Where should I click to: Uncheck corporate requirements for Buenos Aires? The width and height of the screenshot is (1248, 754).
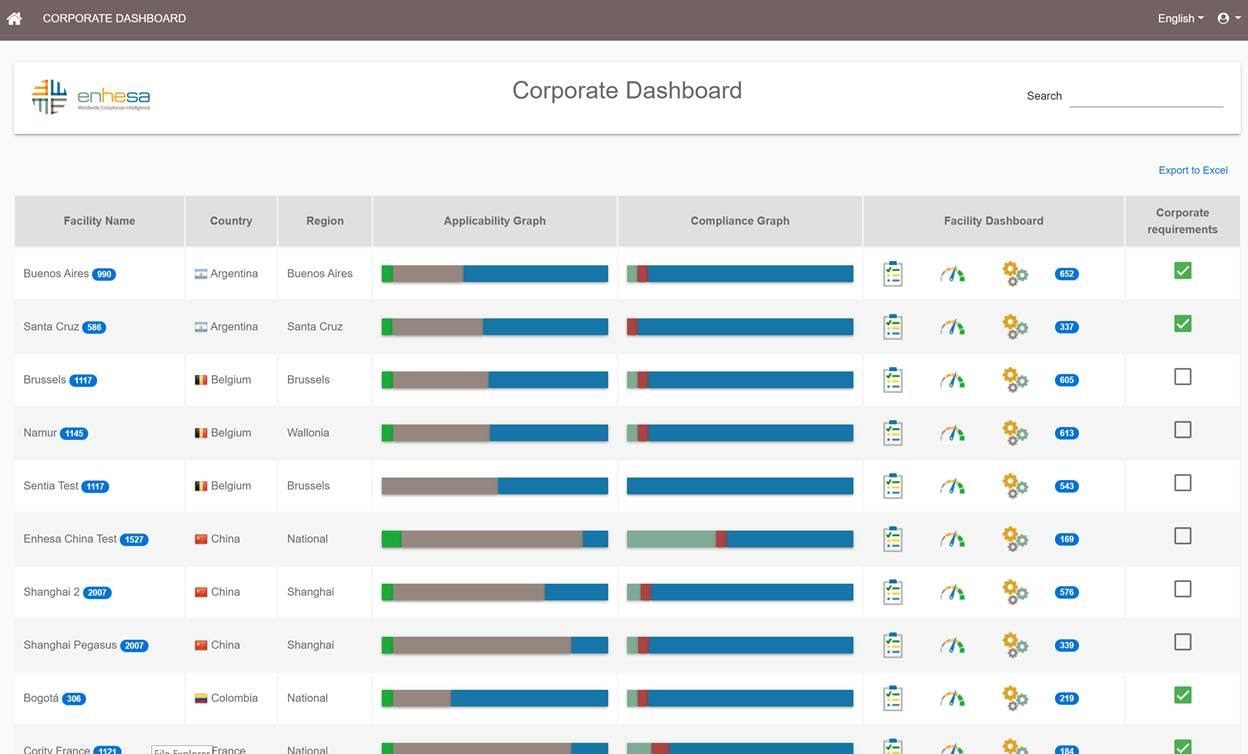pos(1183,271)
